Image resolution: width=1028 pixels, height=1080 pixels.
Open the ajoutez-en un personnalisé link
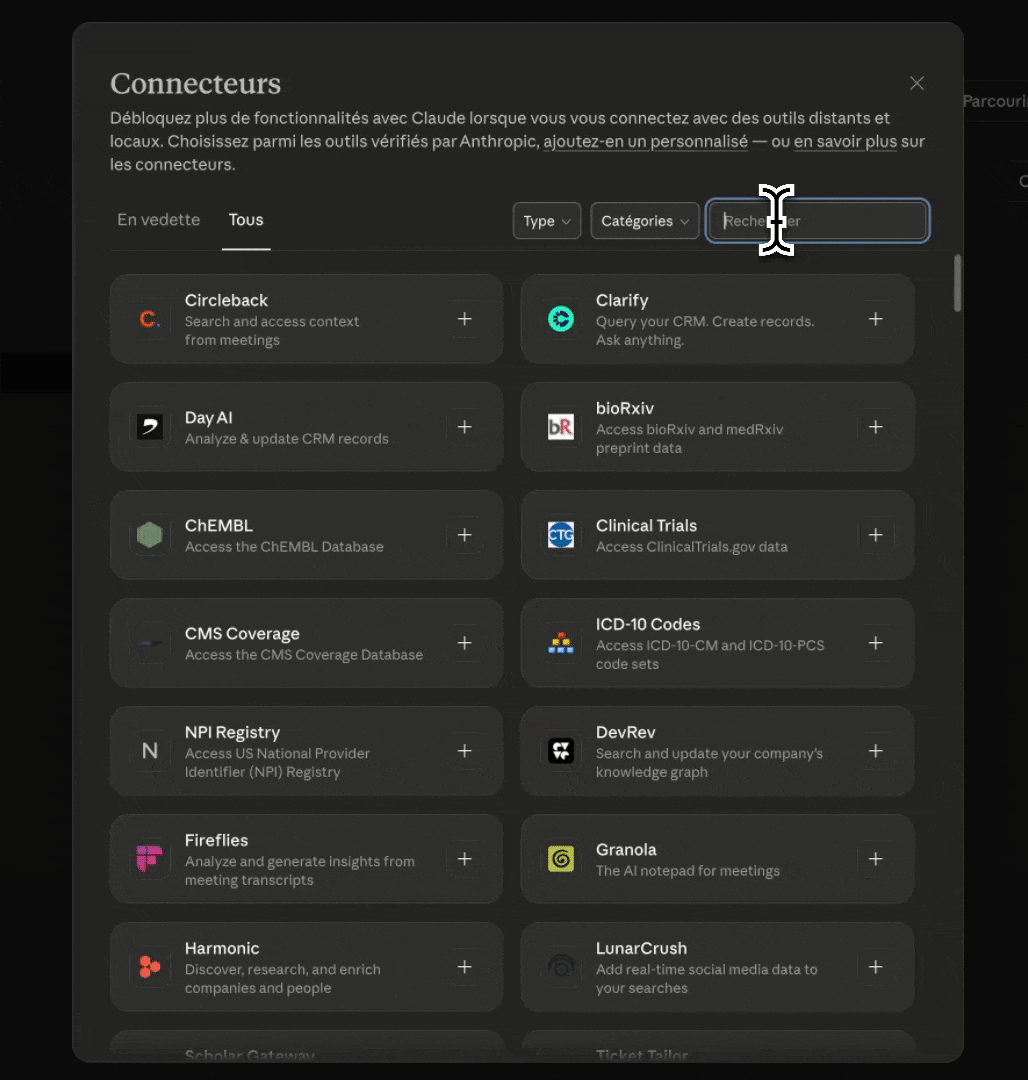coord(644,141)
